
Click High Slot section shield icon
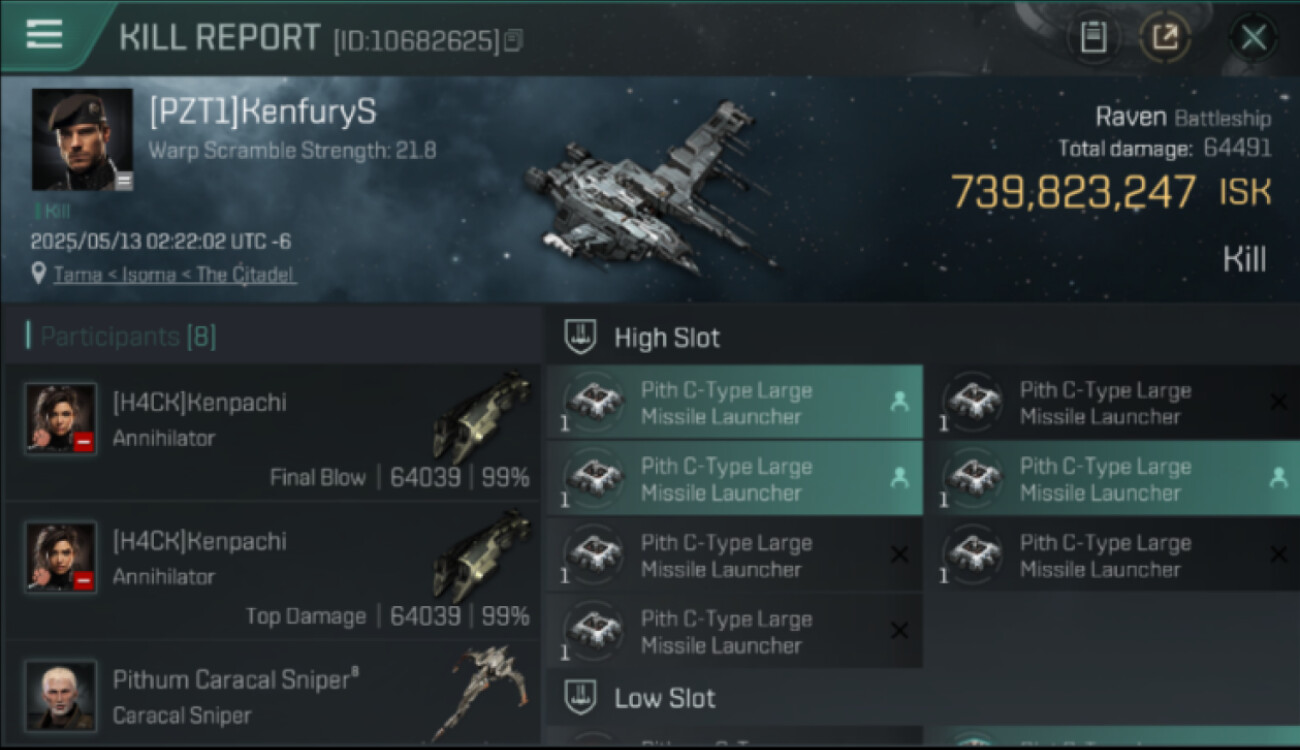[x=581, y=337]
